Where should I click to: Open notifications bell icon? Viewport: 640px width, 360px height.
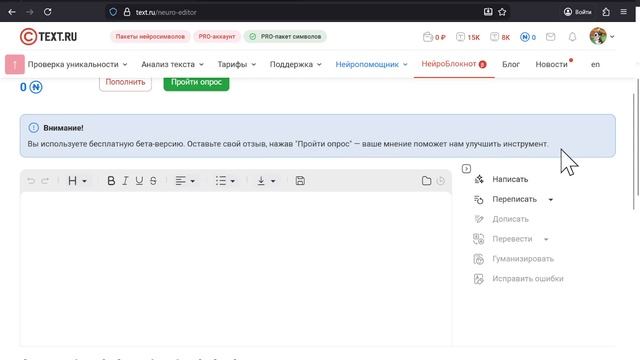tap(572, 37)
